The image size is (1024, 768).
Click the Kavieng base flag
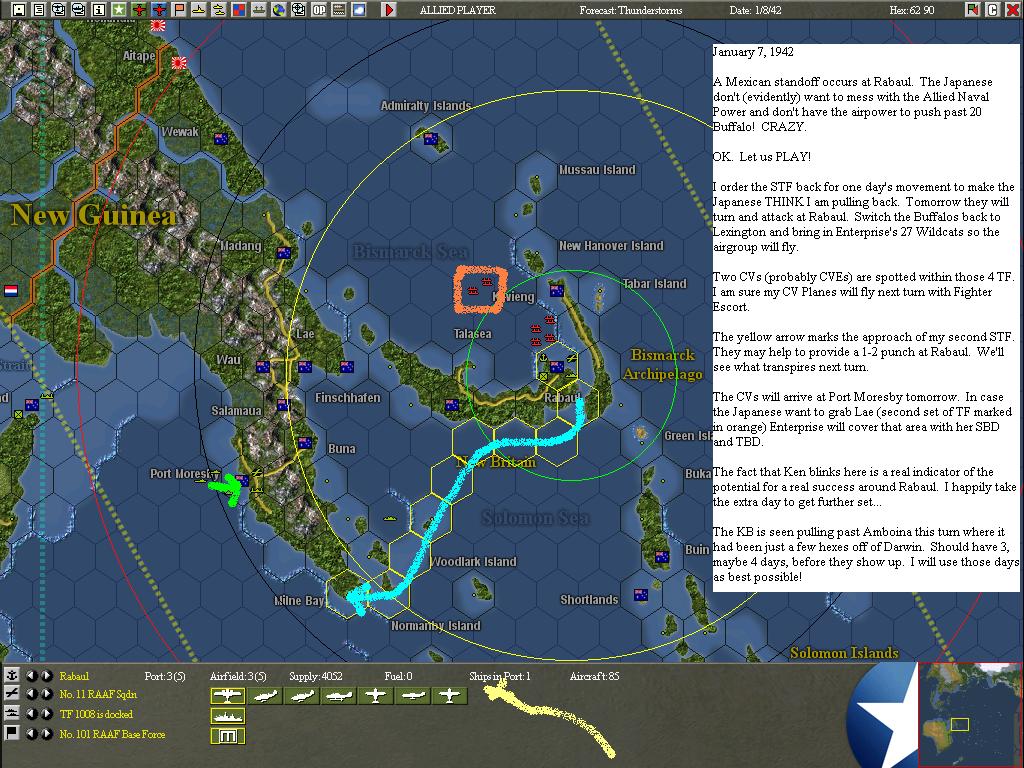556,291
